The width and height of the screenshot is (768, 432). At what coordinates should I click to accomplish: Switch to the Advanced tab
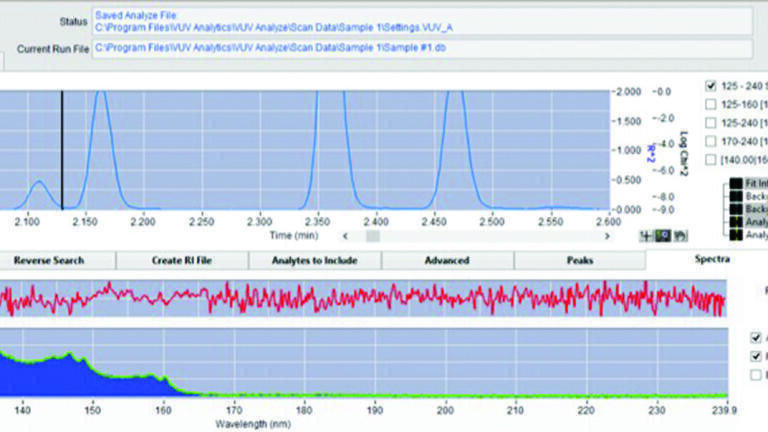[x=447, y=261]
